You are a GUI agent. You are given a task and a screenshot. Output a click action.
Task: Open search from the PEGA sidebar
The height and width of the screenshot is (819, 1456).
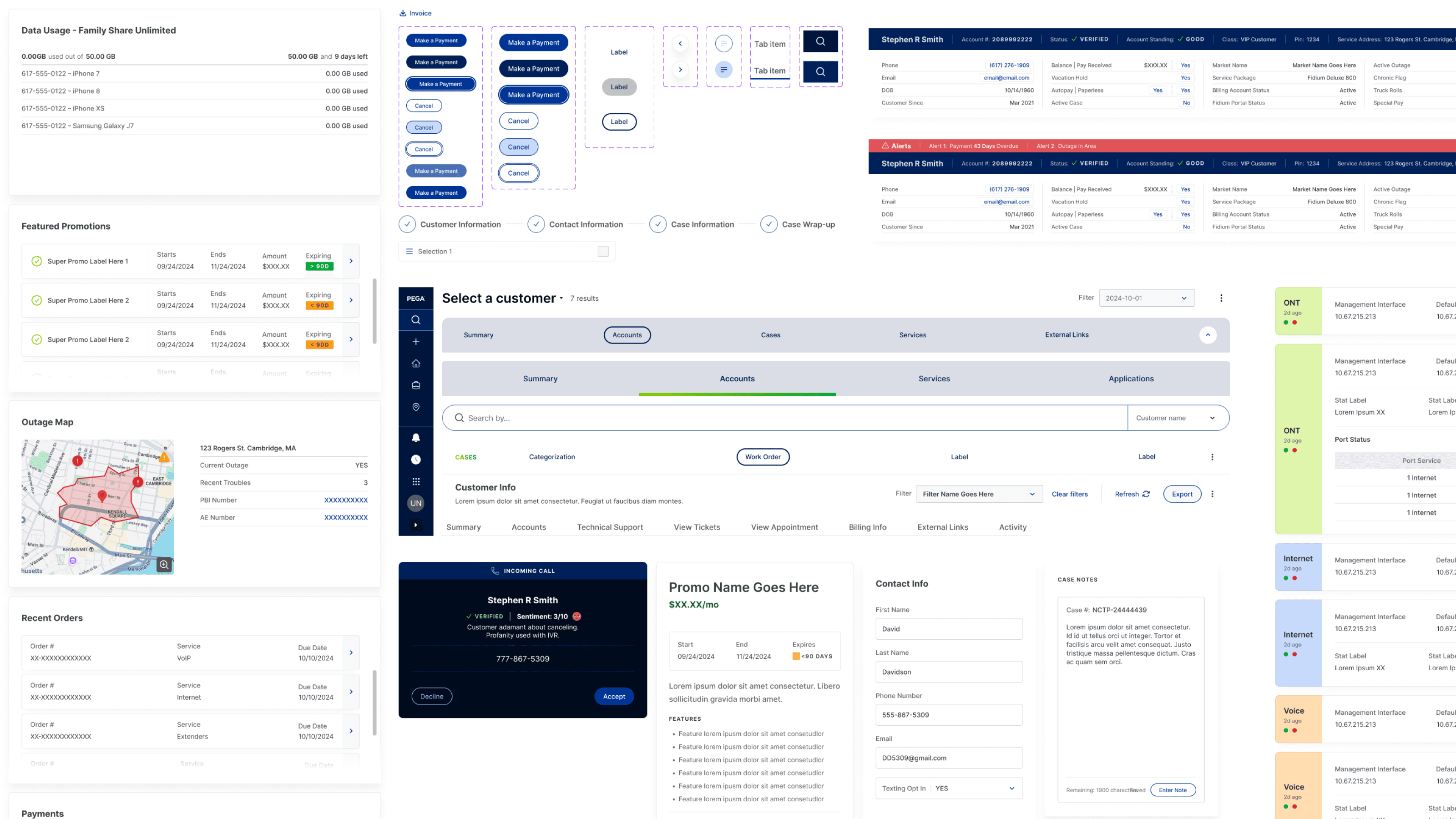point(415,320)
